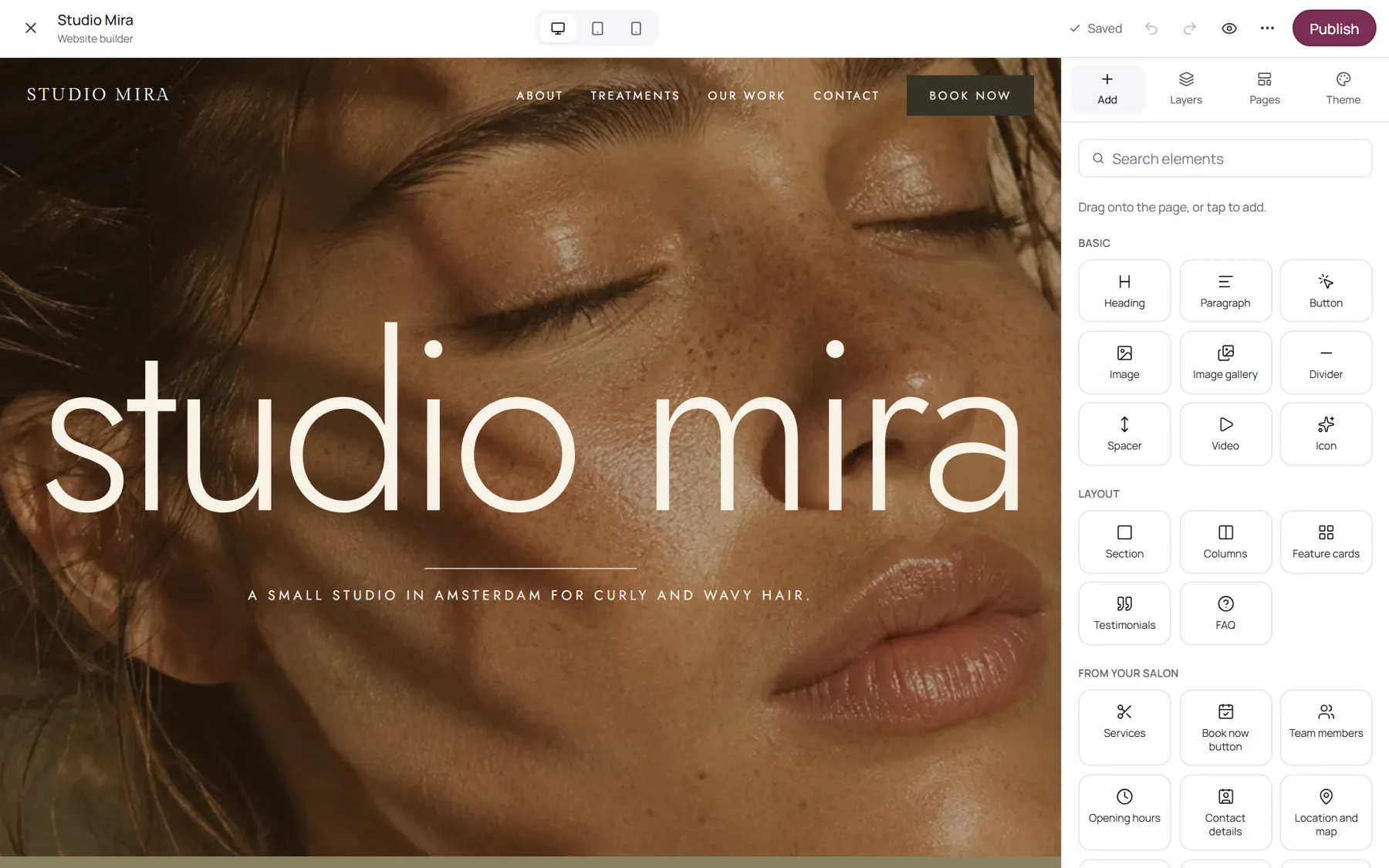Add the Opening hours block

(x=1124, y=812)
